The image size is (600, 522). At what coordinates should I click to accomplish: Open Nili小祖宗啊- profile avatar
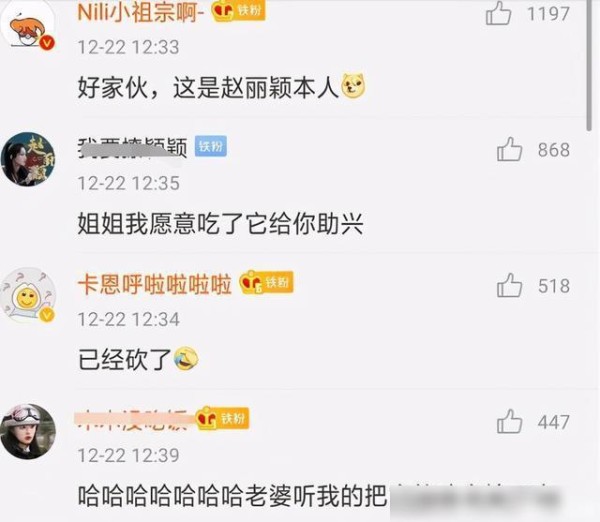click(28, 26)
